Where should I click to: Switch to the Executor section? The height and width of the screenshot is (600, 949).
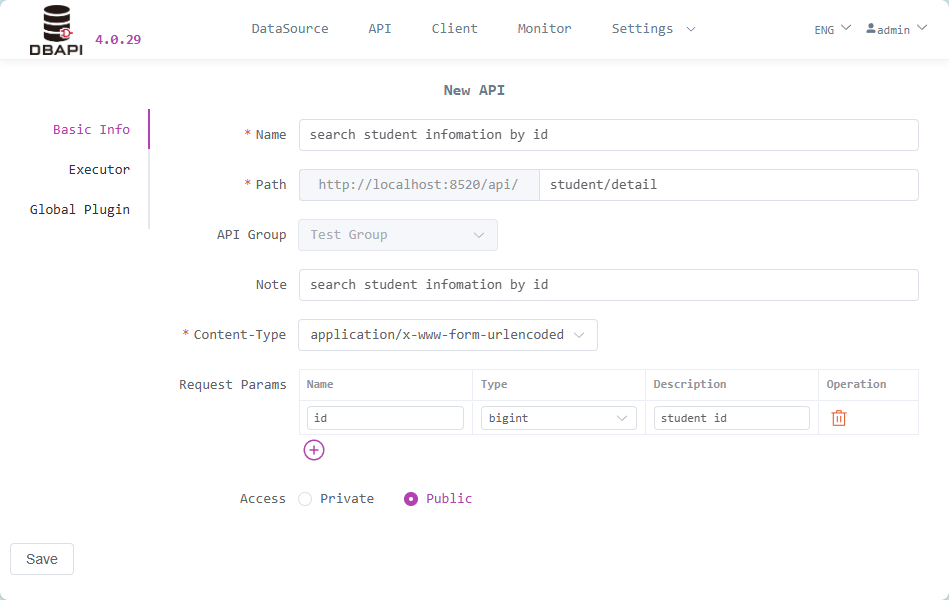[x=99, y=169]
